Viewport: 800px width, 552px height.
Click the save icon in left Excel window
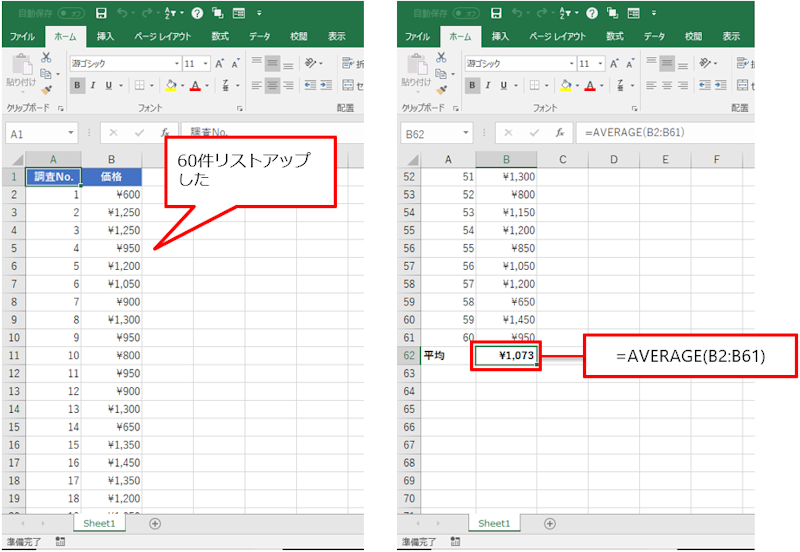[101, 13]
